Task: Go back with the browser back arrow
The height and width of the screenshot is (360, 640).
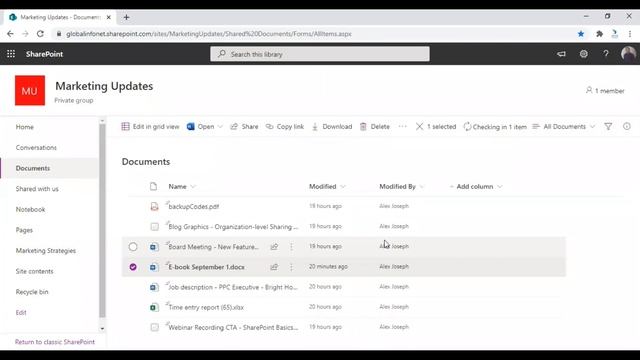Action: coord(10,34)
